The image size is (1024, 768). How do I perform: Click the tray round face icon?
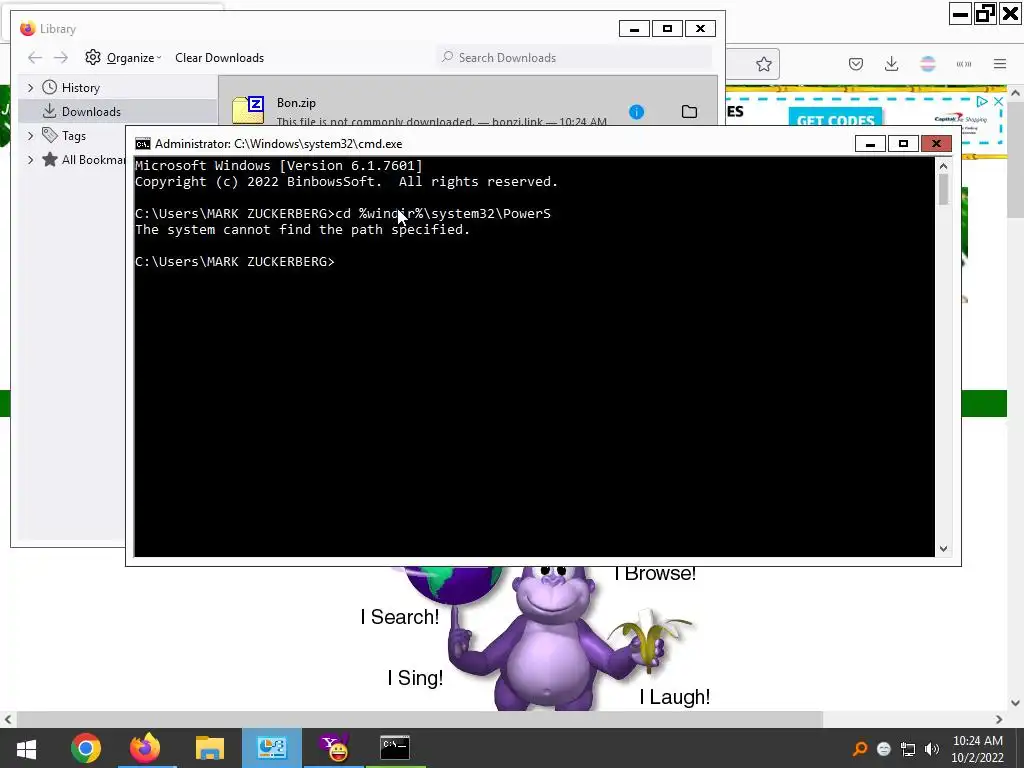(884, 749)
